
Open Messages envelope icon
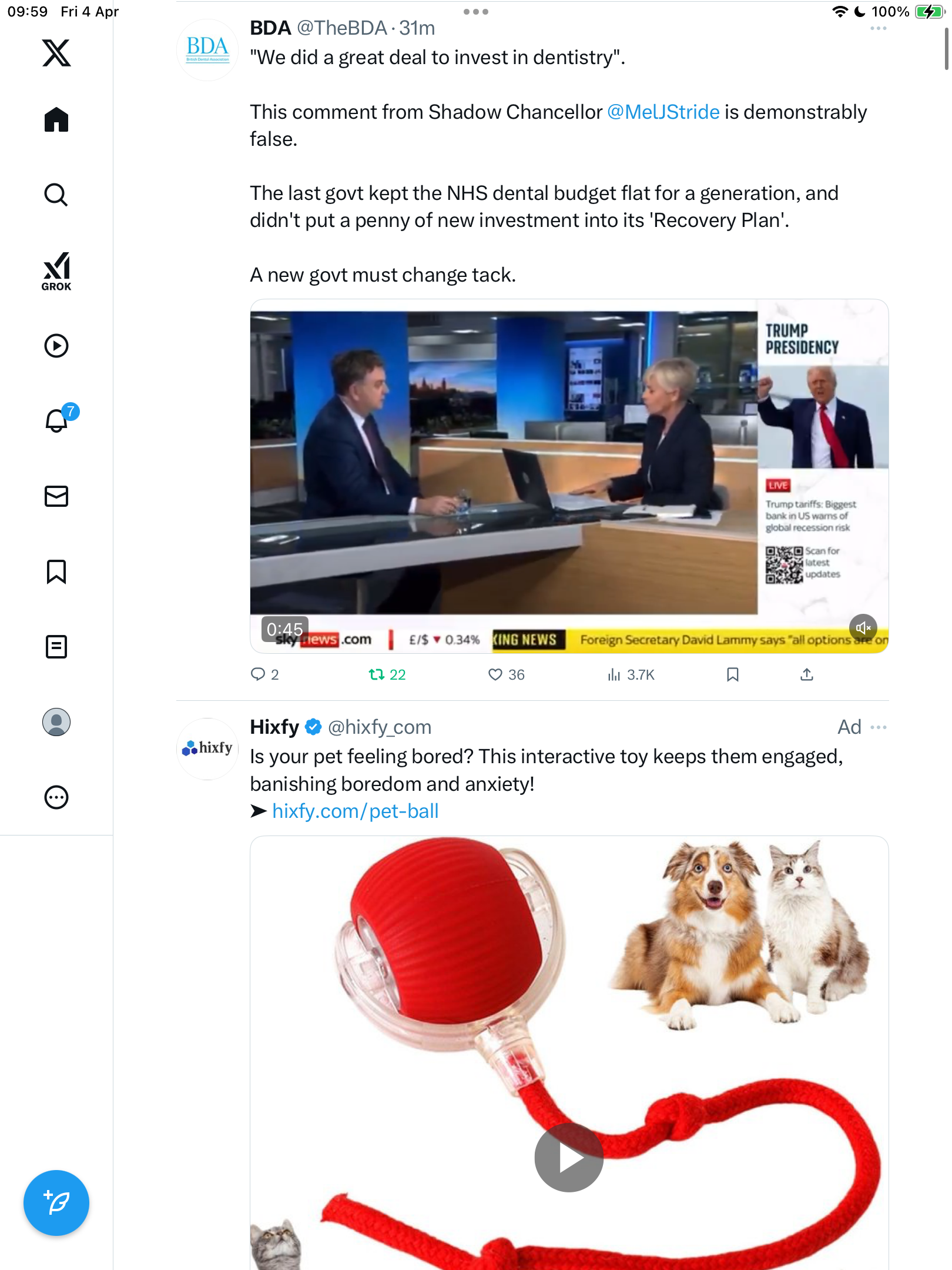[x=56, y=496]
